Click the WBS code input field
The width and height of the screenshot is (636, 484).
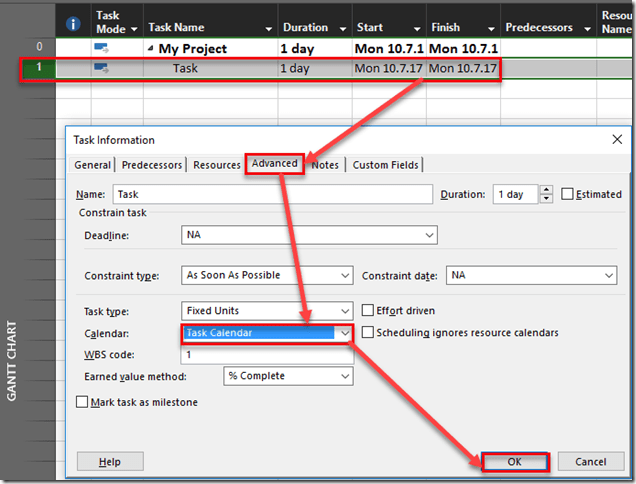[x=266, y=354]
